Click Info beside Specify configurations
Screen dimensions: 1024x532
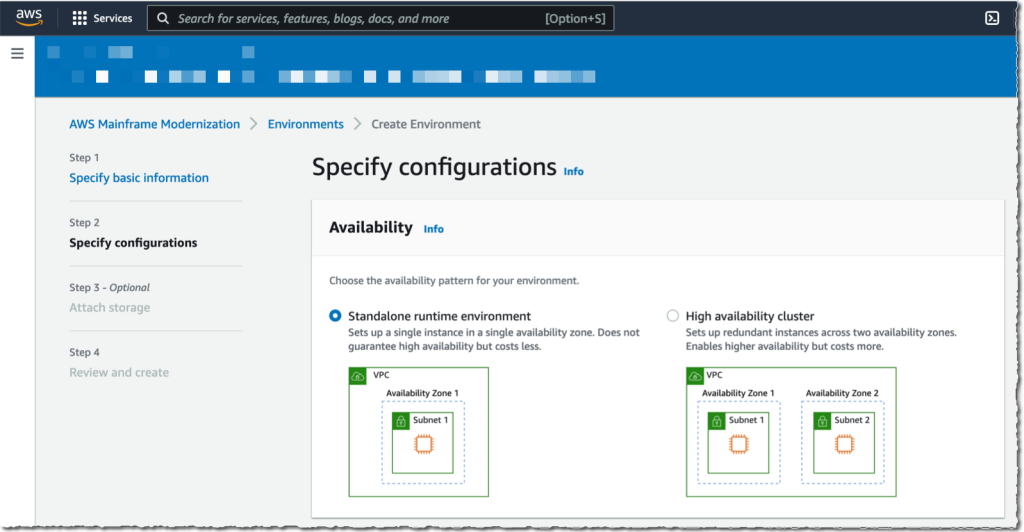tap(573, 171)
